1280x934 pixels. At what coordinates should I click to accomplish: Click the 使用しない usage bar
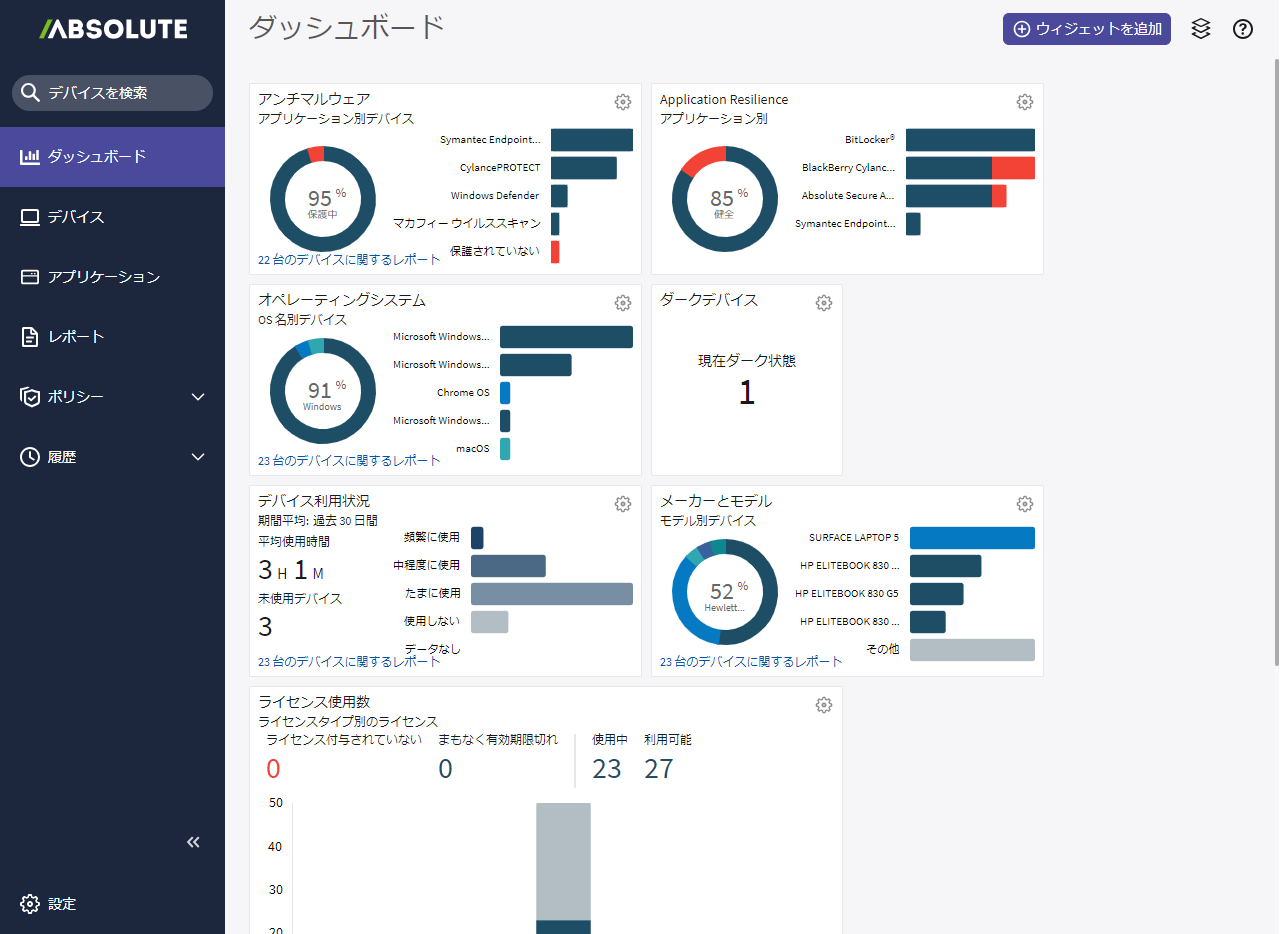click(490, 622)
